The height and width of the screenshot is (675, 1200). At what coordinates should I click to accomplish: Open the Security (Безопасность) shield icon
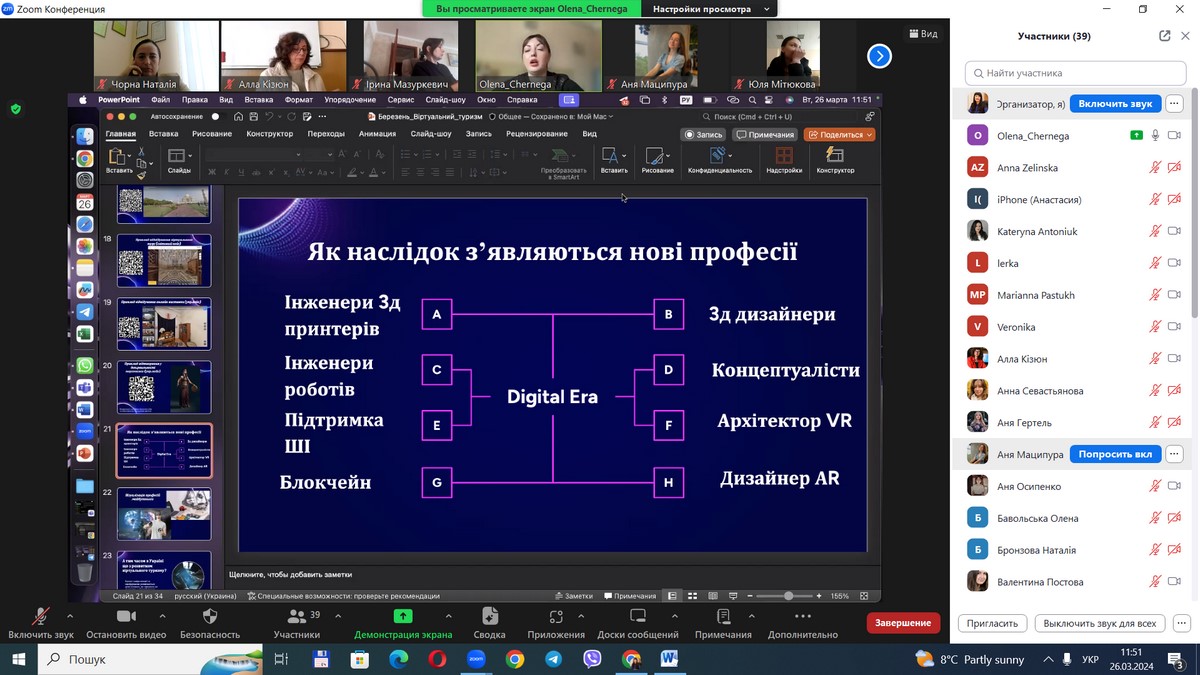(210, 617)
